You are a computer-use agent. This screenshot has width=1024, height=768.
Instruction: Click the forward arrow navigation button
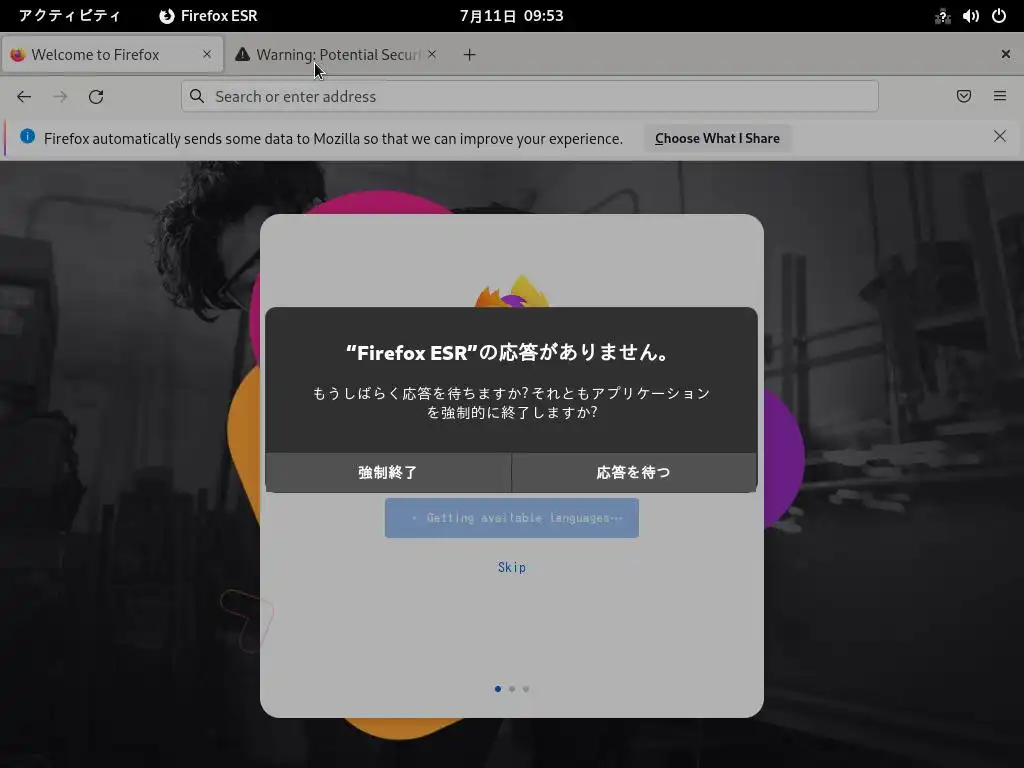(x=60, y=97)
